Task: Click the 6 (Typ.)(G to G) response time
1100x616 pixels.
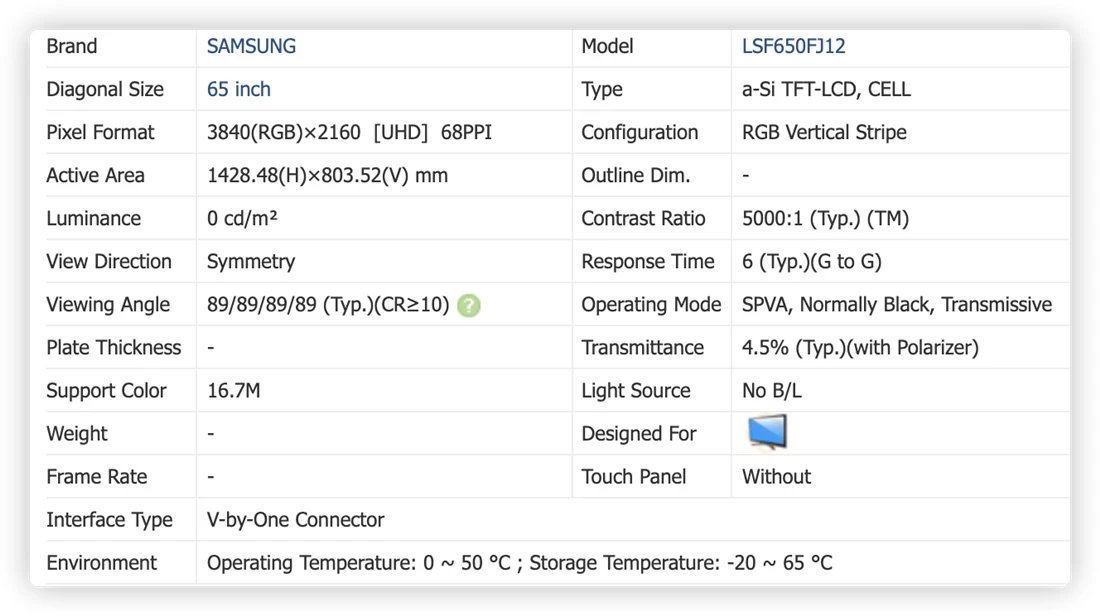Action: [x=812, y=262]
